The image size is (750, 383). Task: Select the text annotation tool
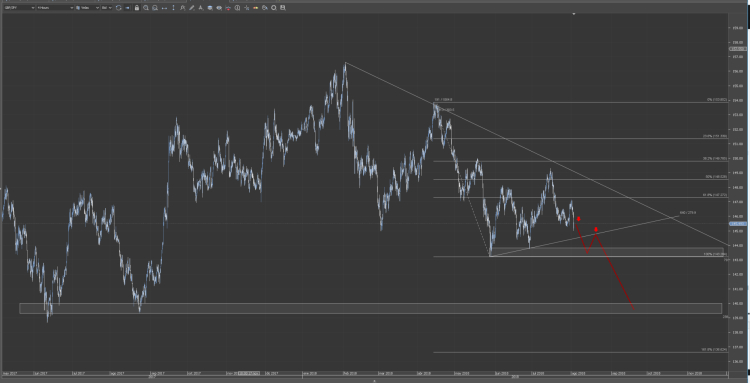[200, 8]
